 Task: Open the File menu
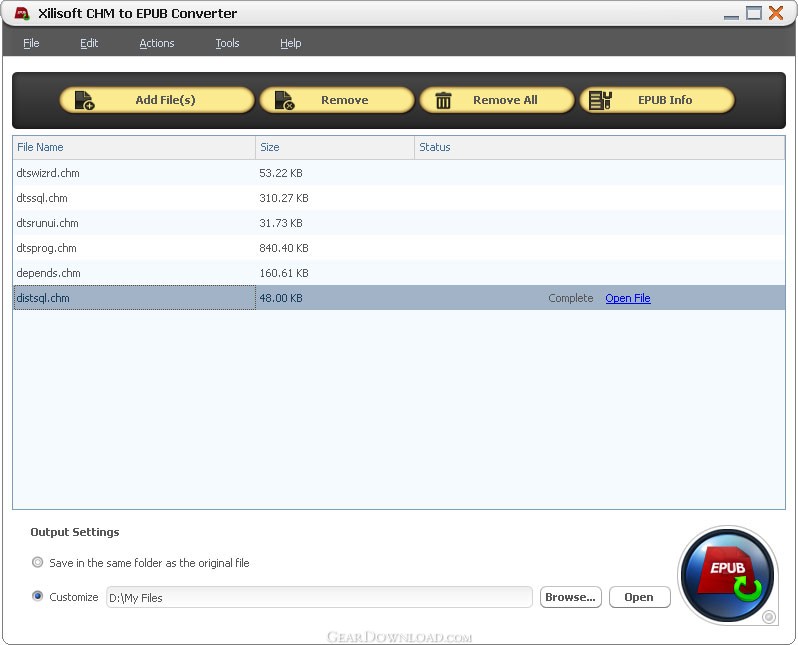point(31,43)
